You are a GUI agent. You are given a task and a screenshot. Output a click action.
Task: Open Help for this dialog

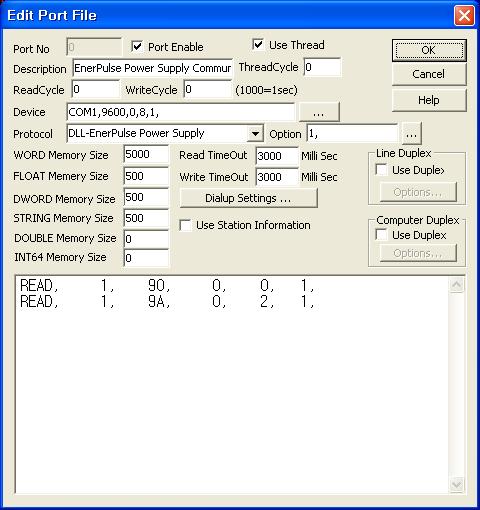(429, 100)
